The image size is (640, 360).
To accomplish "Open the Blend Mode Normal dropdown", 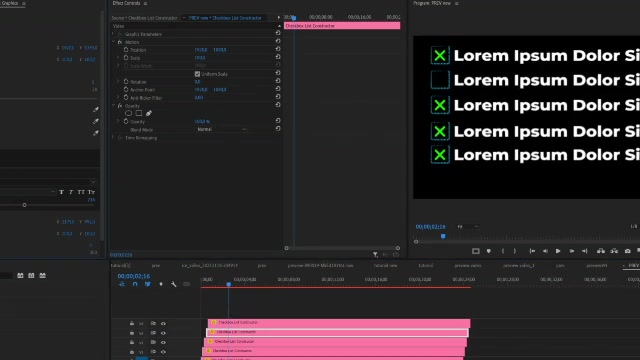I will pyautogui.click(x=221, y=129).
